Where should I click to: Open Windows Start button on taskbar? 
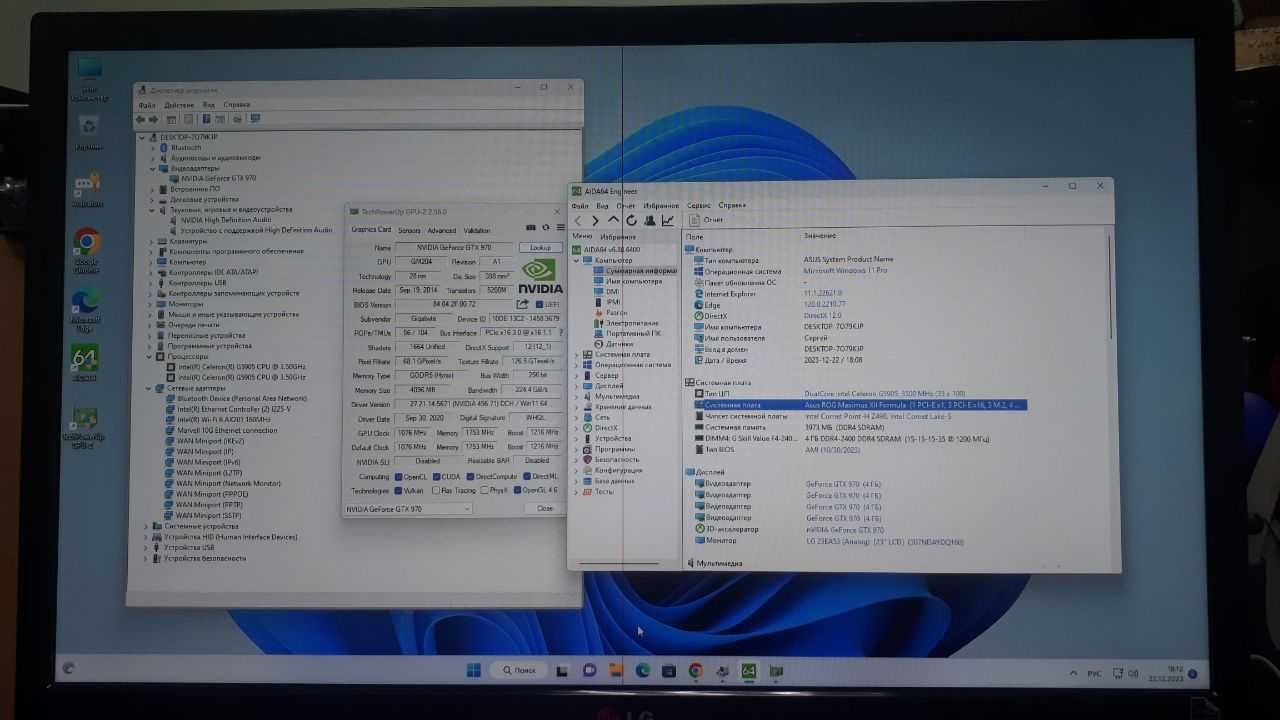tap(473, 670)
